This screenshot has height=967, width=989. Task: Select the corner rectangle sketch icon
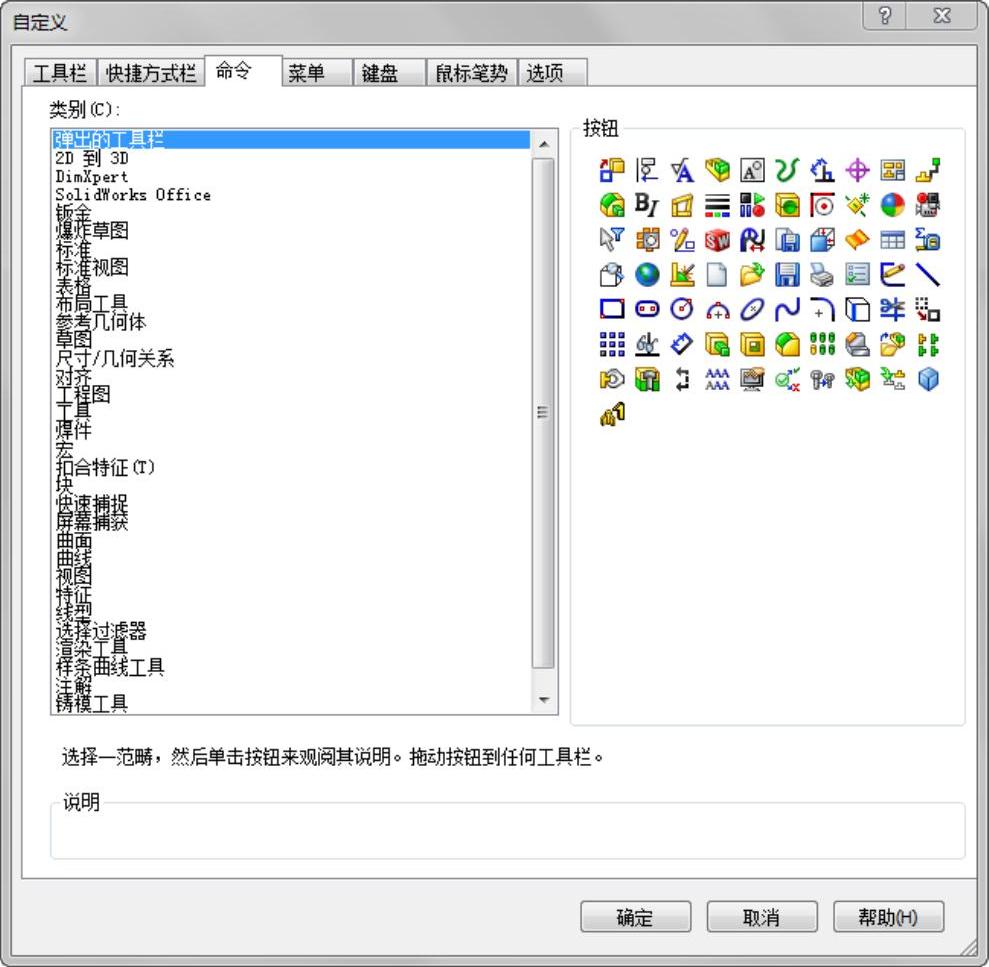(x=612, y=310)
